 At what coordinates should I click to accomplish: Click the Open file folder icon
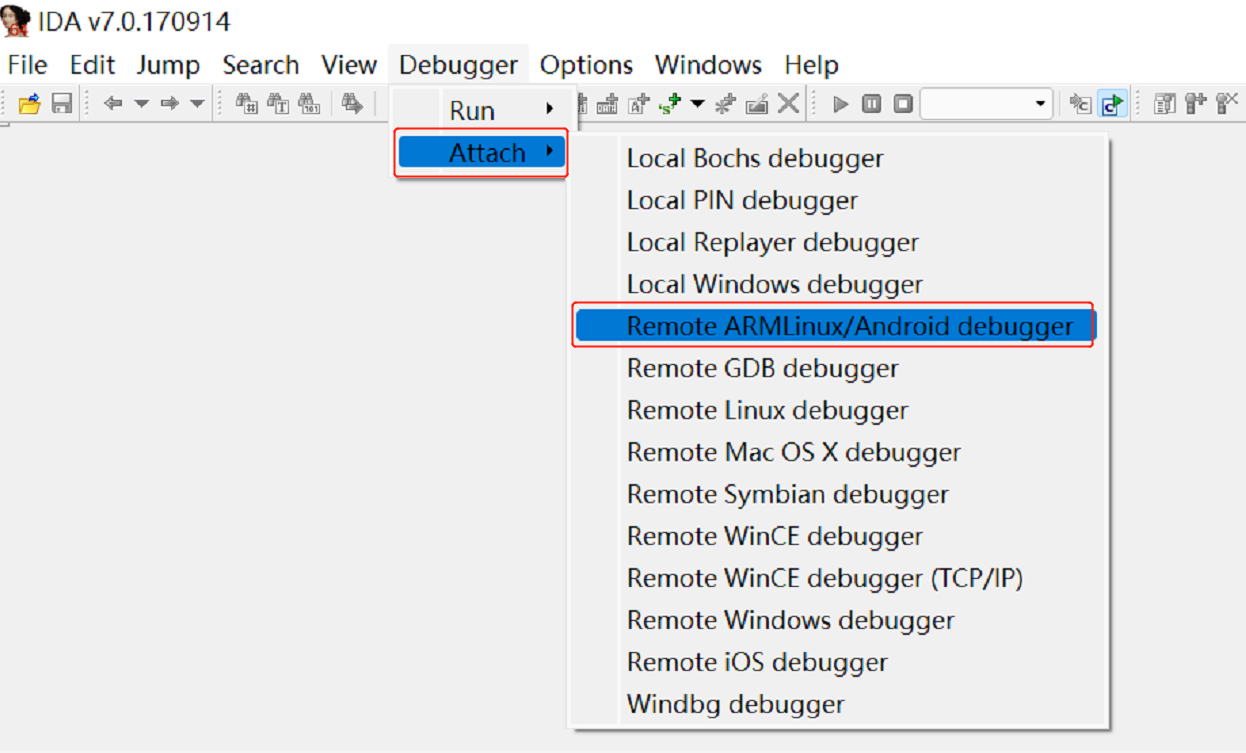(30, 103)
